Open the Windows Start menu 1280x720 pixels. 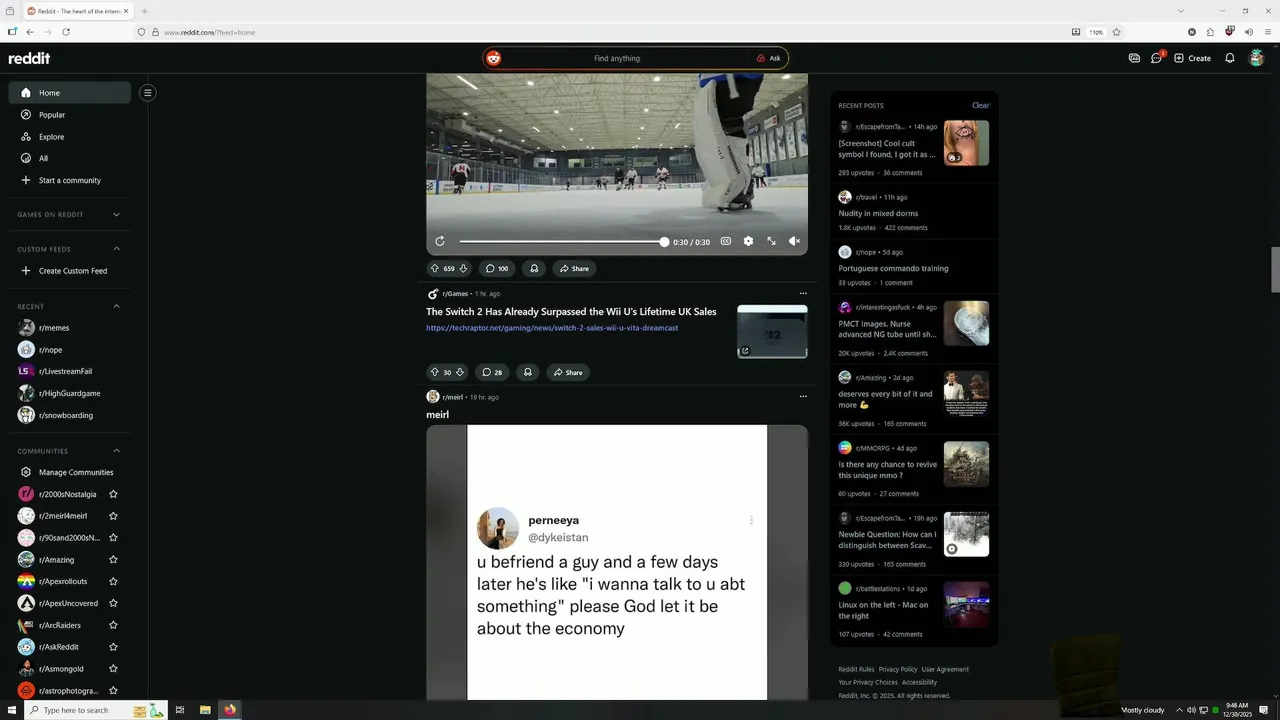pyautogui.click(x=11, y=710)
